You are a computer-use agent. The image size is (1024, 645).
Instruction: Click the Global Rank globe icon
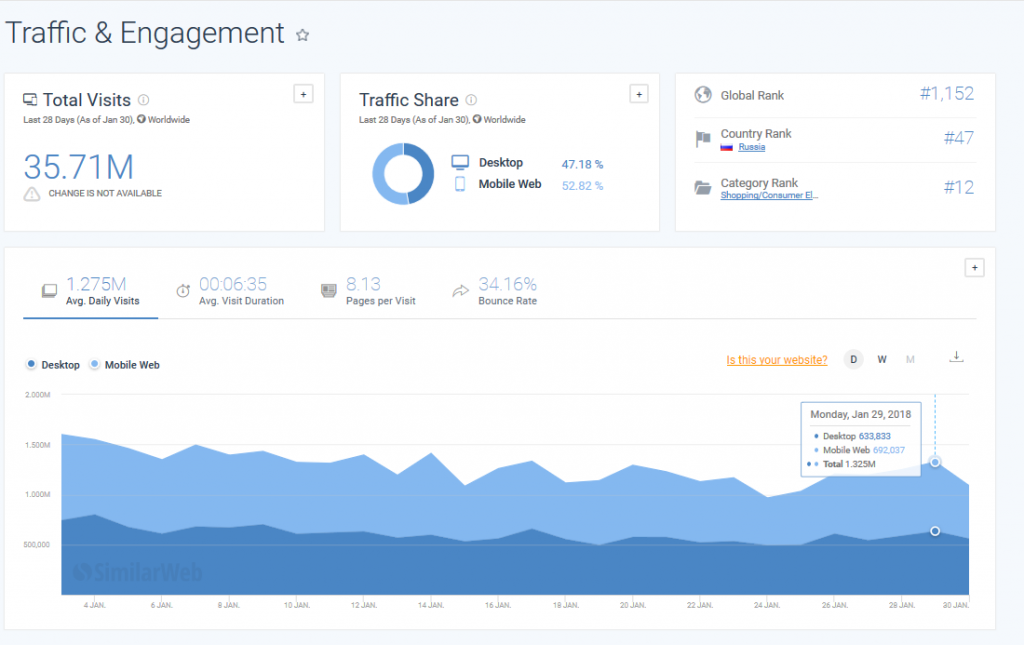pyautogui.click(x=702, y=95)
